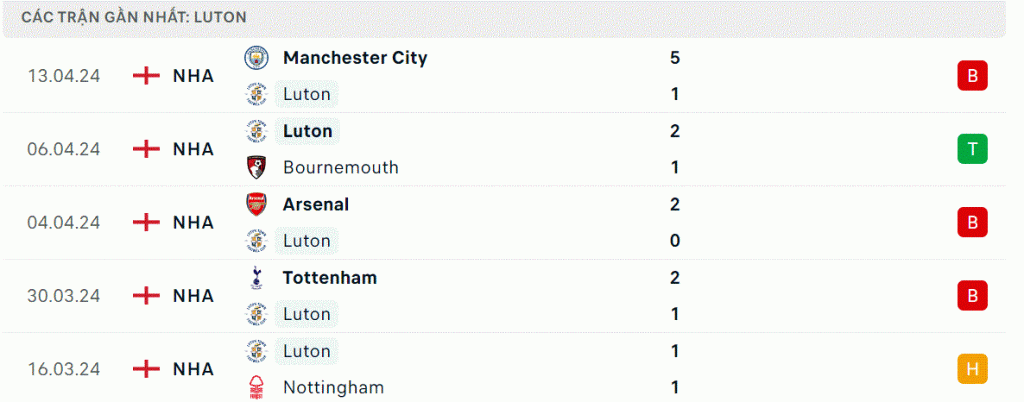Open the Tottenham team link

330,278
